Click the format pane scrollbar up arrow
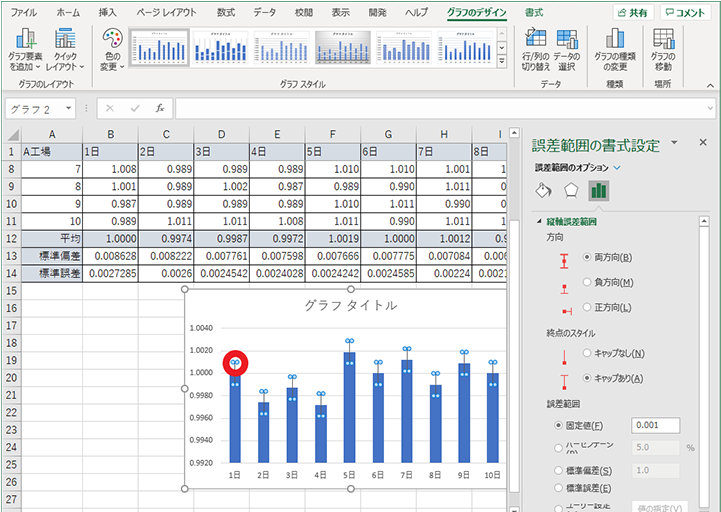This screenshot has width=721, height=512. [704, 222]
